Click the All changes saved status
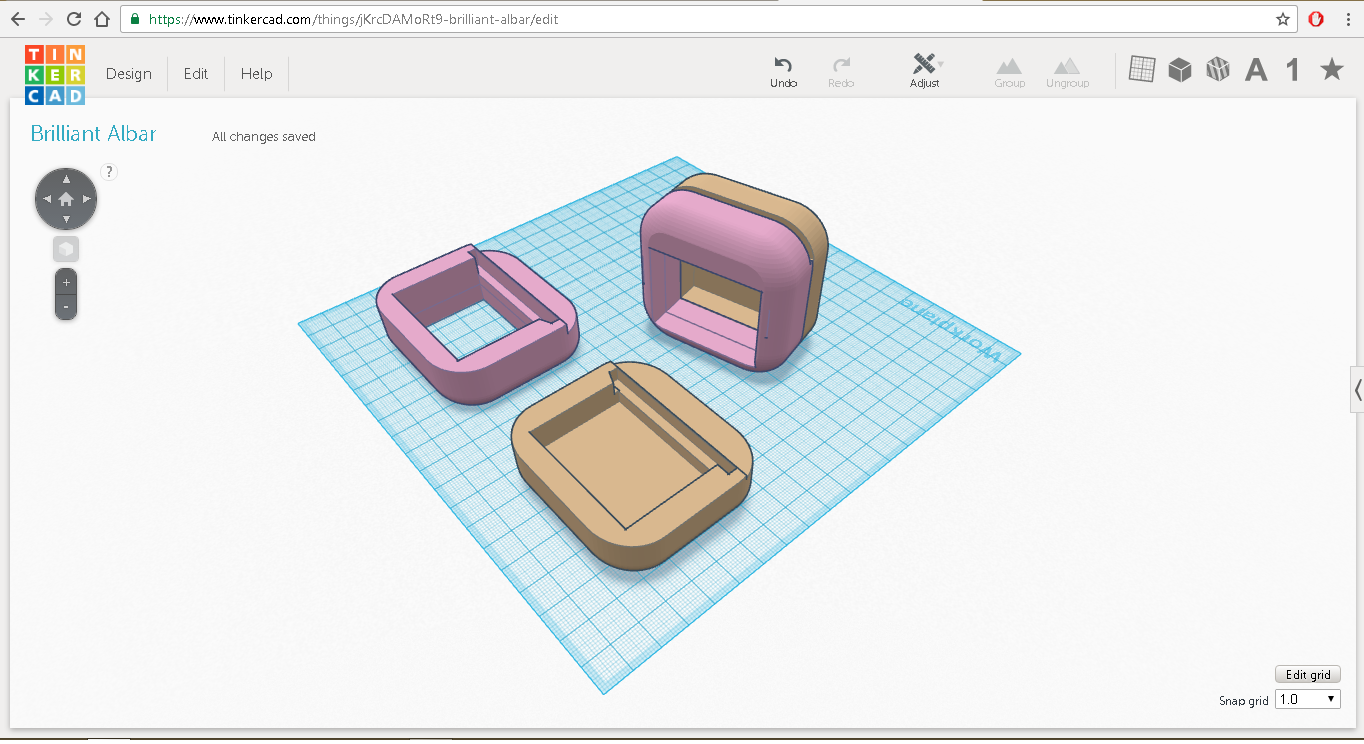Image resolution: width=1364 pixels, height=744 pixels. 264,137
